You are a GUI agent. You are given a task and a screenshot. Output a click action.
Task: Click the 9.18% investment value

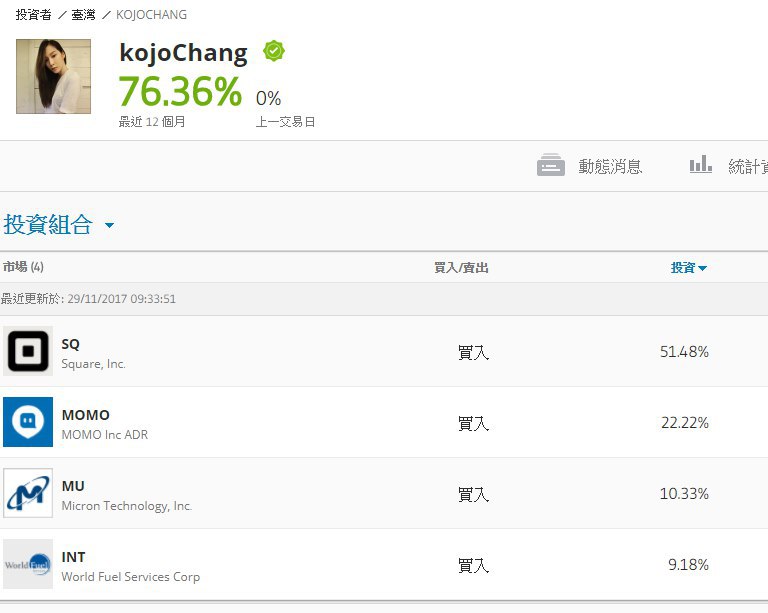[688, 565]
